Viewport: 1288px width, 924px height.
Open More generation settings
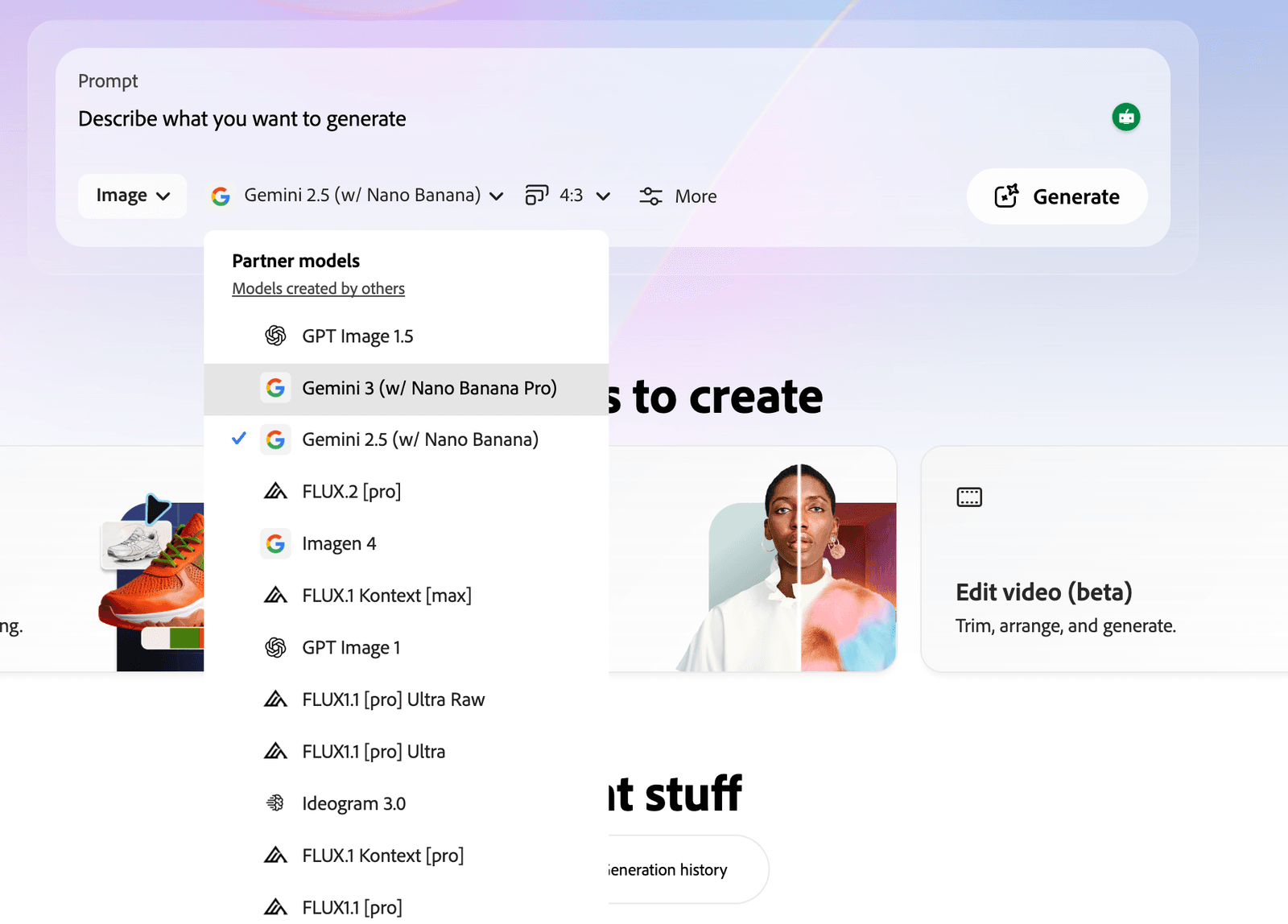[678, 196]
